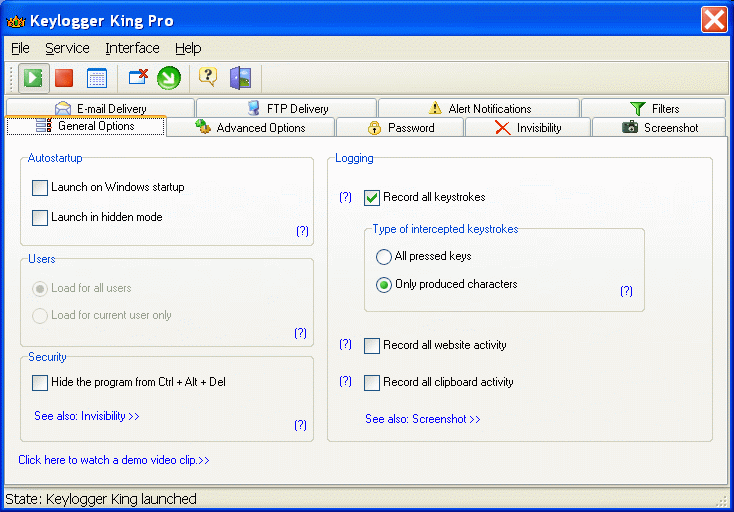Click the crown icon in title bar
The height and width of the screenshot is (512, 734).
[15, 22]
